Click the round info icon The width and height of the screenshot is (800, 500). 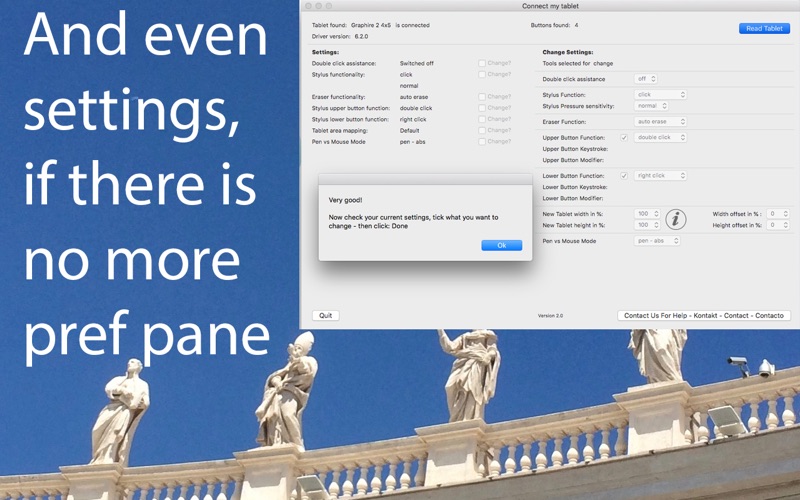pos(676,219)
